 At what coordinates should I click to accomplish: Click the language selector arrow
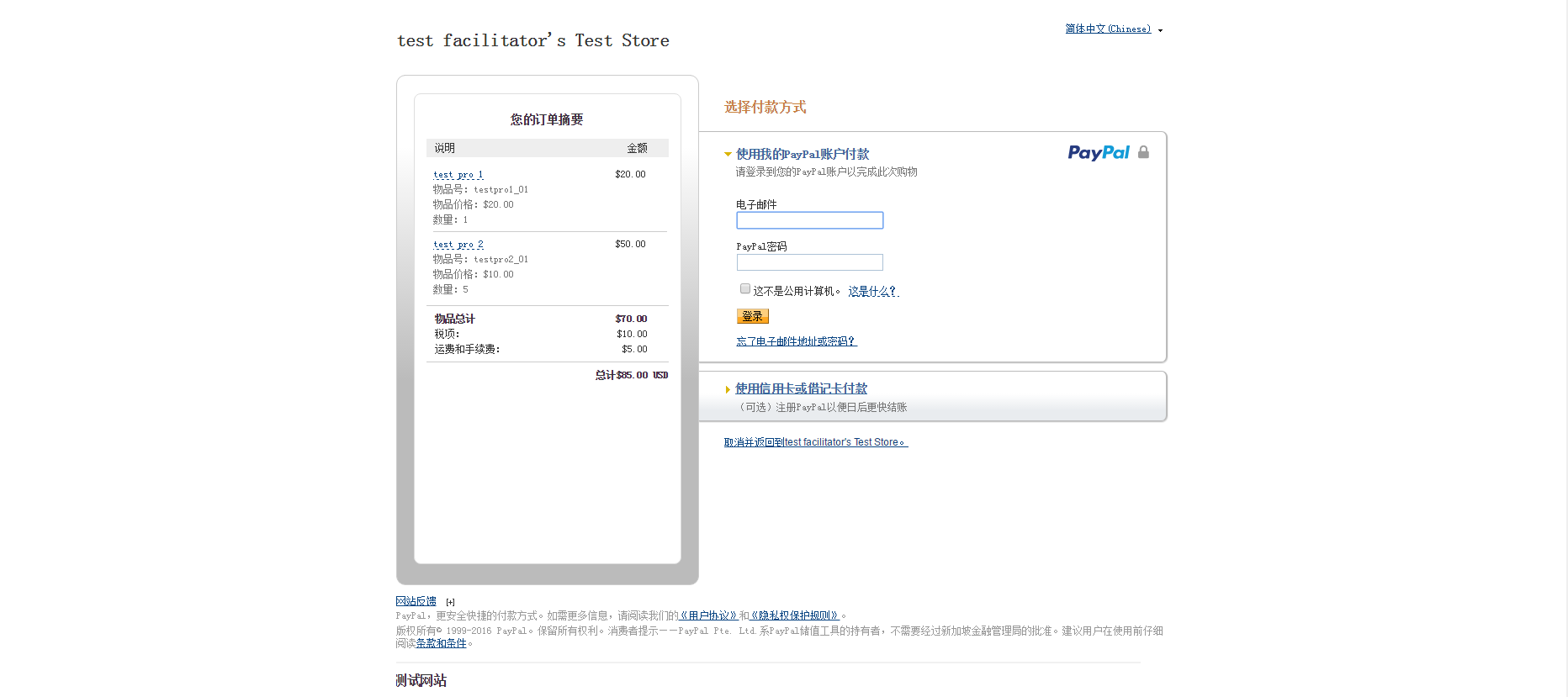coord(1160,30)
